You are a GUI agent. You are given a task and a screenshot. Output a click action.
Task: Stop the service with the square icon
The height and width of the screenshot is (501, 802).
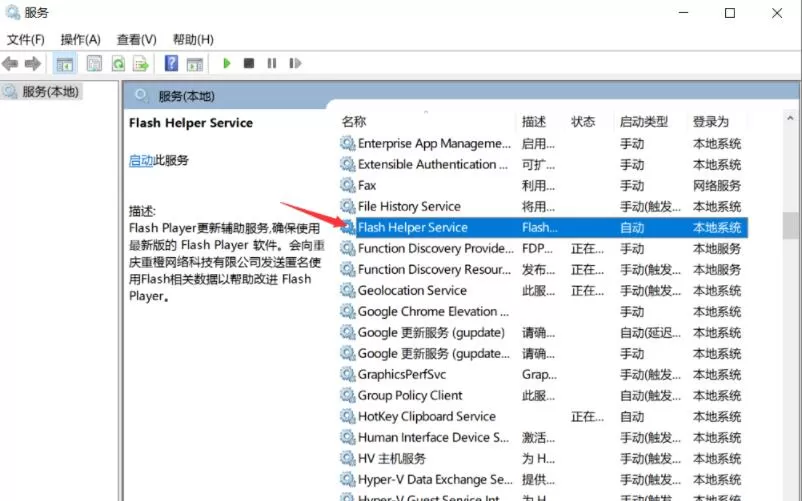coord(249,63)
